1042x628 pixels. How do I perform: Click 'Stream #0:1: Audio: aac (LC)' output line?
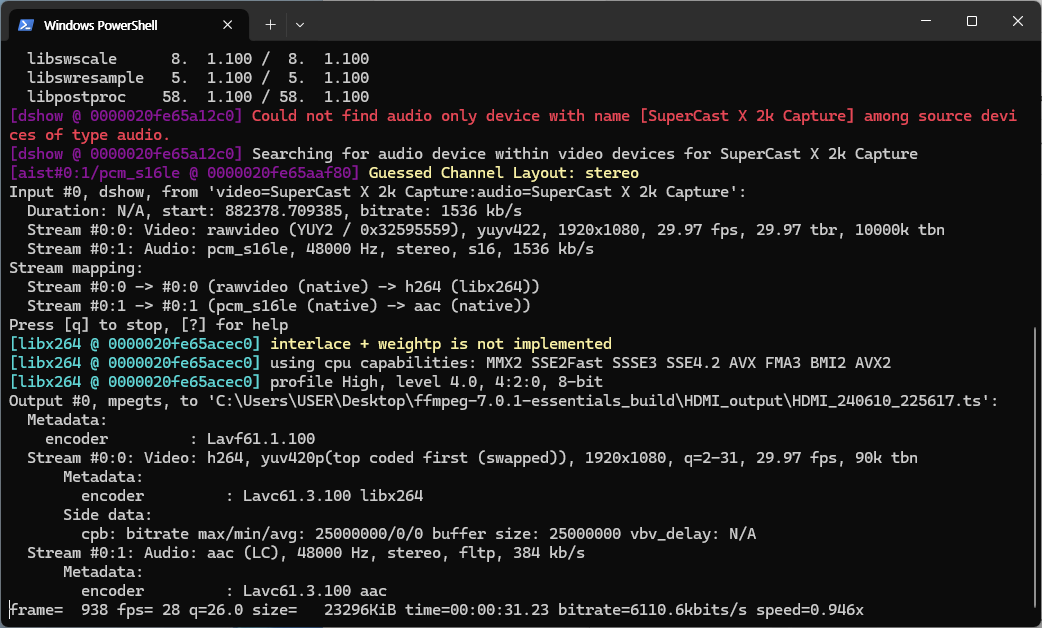pyautogui.click(x=306, y=553)
